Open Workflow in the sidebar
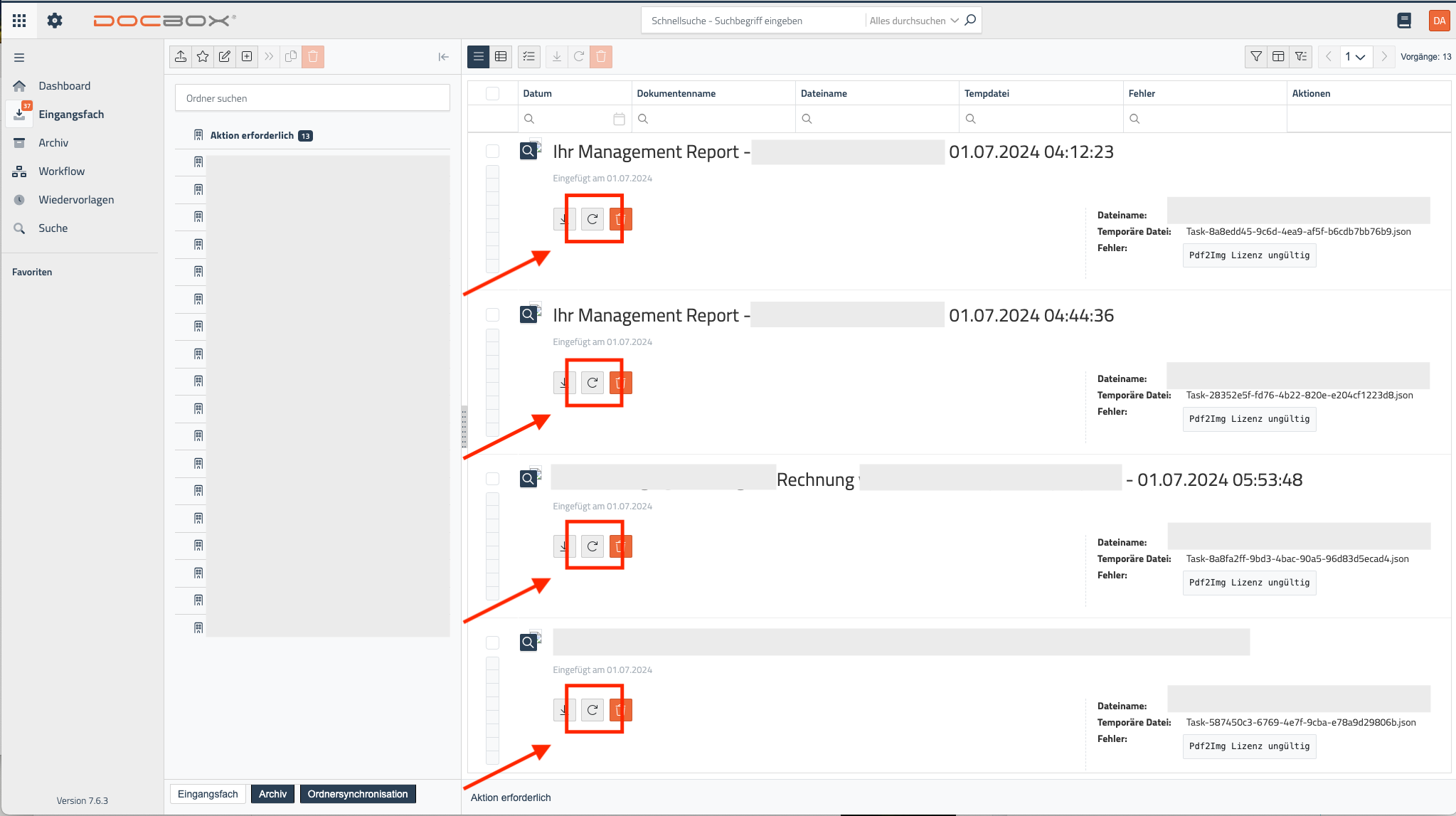The width and height of the screenshot is (1456, 816). 61,171
